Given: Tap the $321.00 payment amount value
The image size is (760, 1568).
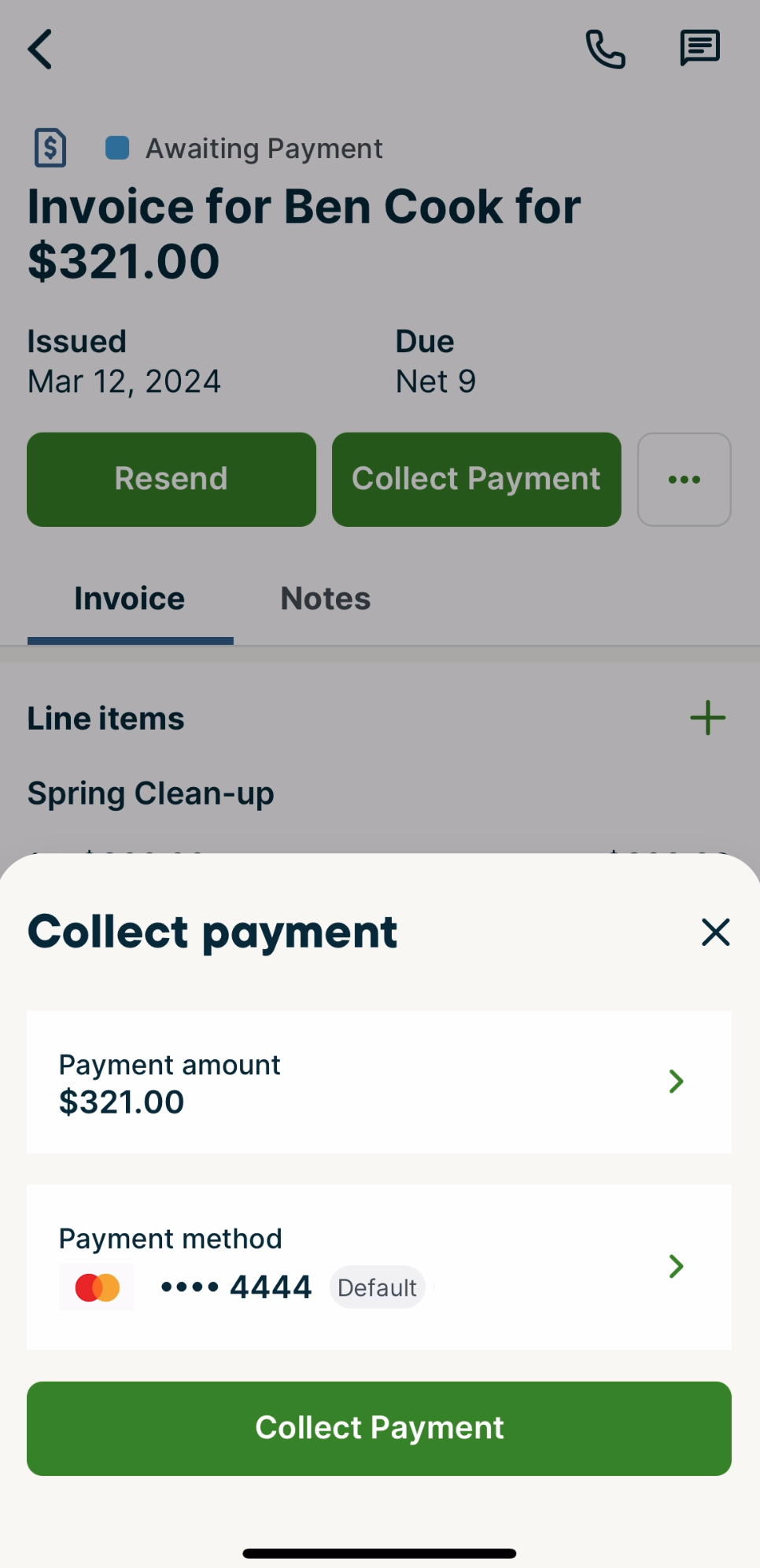Looking at the screenshot, I should pyautogui.click(x=122, y=1102).
